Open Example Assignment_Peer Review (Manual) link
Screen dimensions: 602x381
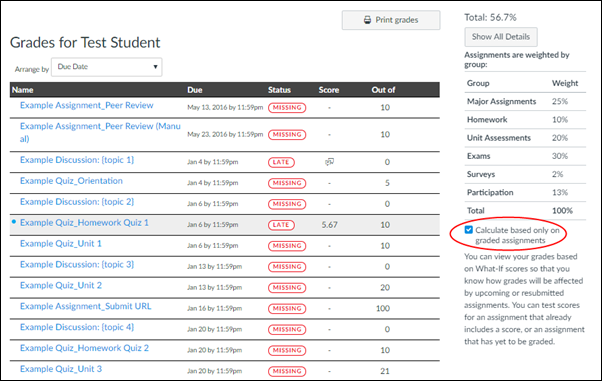[100, 132]
